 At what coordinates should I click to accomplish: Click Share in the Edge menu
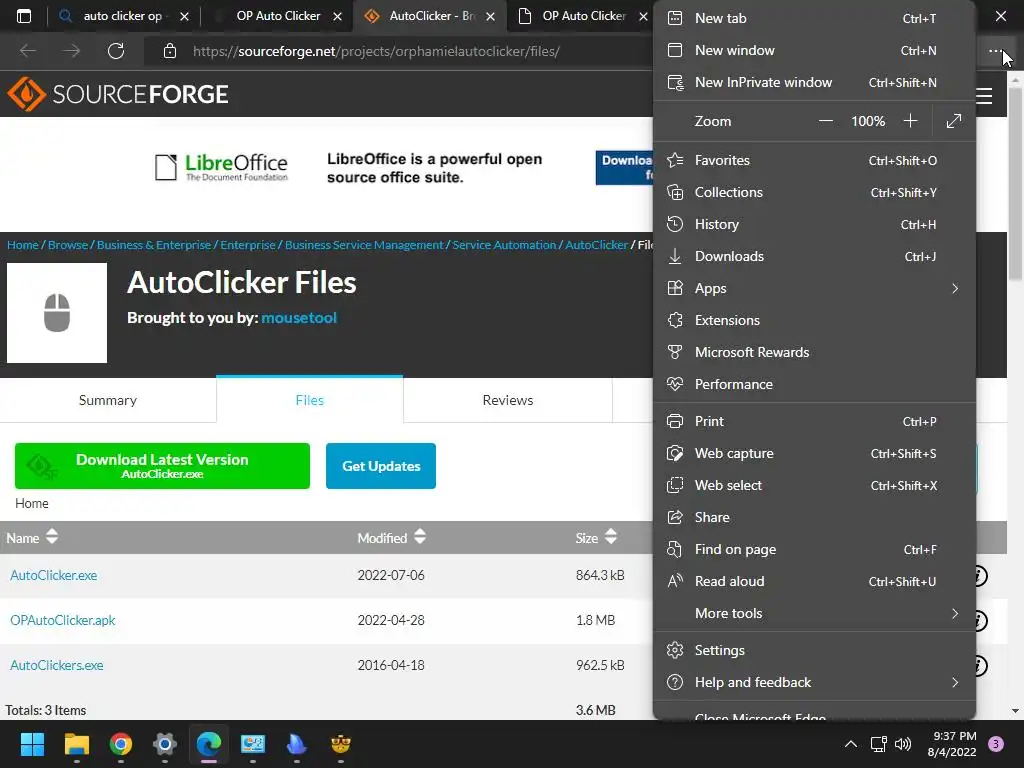click(x=814, y=517)
